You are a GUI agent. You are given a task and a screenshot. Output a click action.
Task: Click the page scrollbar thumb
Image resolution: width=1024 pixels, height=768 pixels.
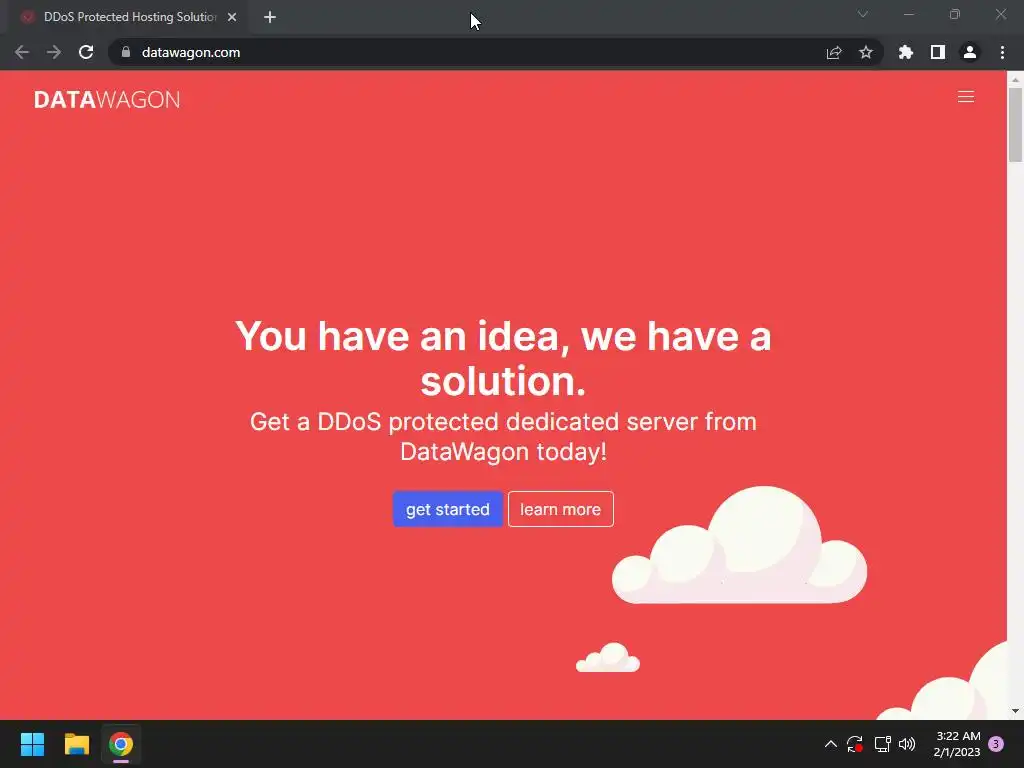click(x=1015, y=124)
